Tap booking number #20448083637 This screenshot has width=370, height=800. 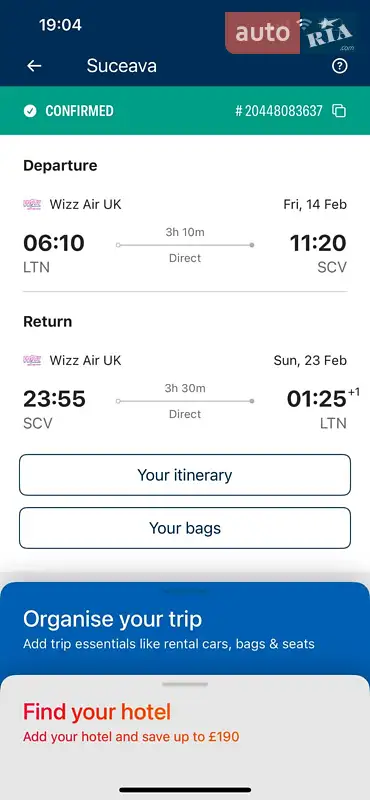(x=279, y=111)
